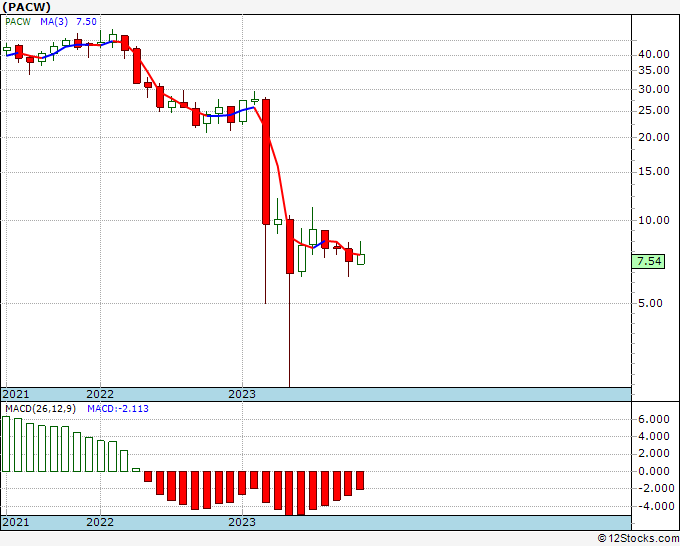680x546 pixels.
Task: Click the lowest MACD histogram bar pair
Action: 295,494
